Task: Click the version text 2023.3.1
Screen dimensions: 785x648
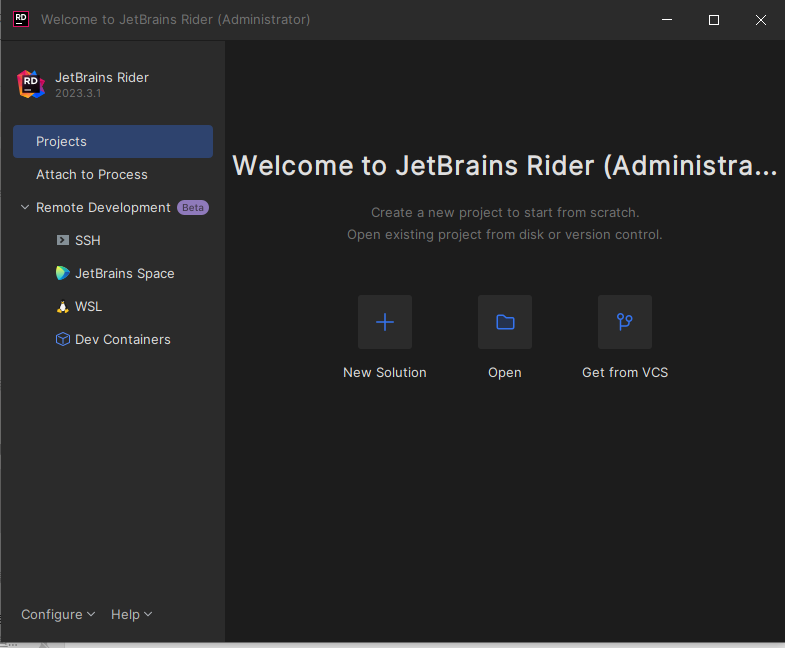Action: point(78,93)
